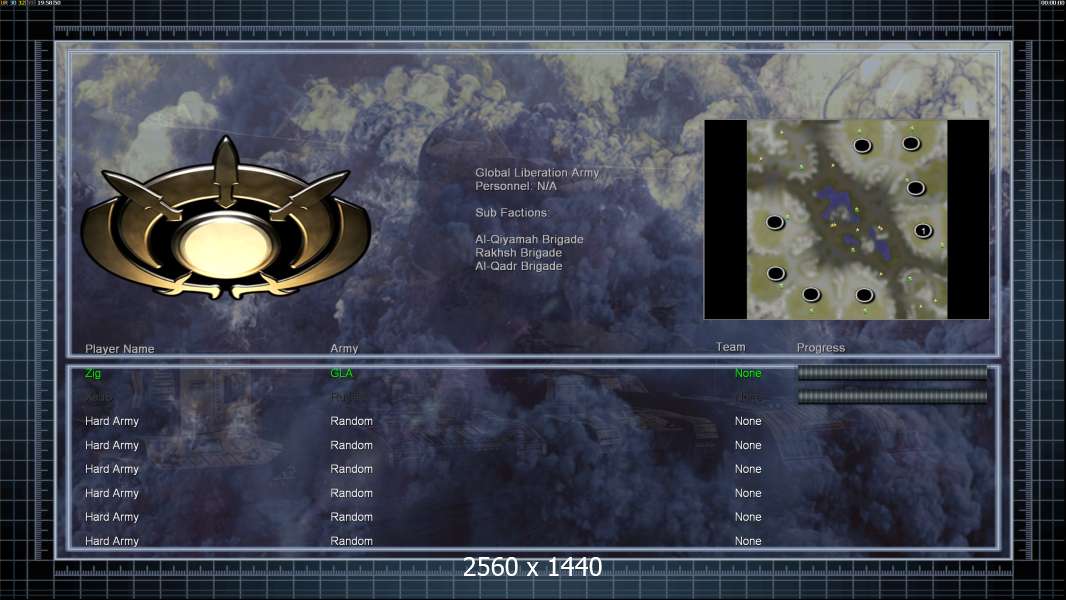
Task: Click Zig's army value GLA
Action: pyautogui.click(x=341, y=373)
